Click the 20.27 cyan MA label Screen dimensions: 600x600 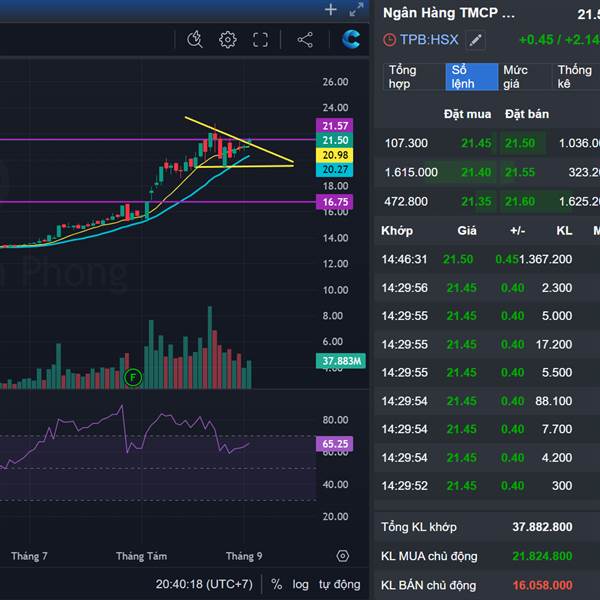[335, 170]
